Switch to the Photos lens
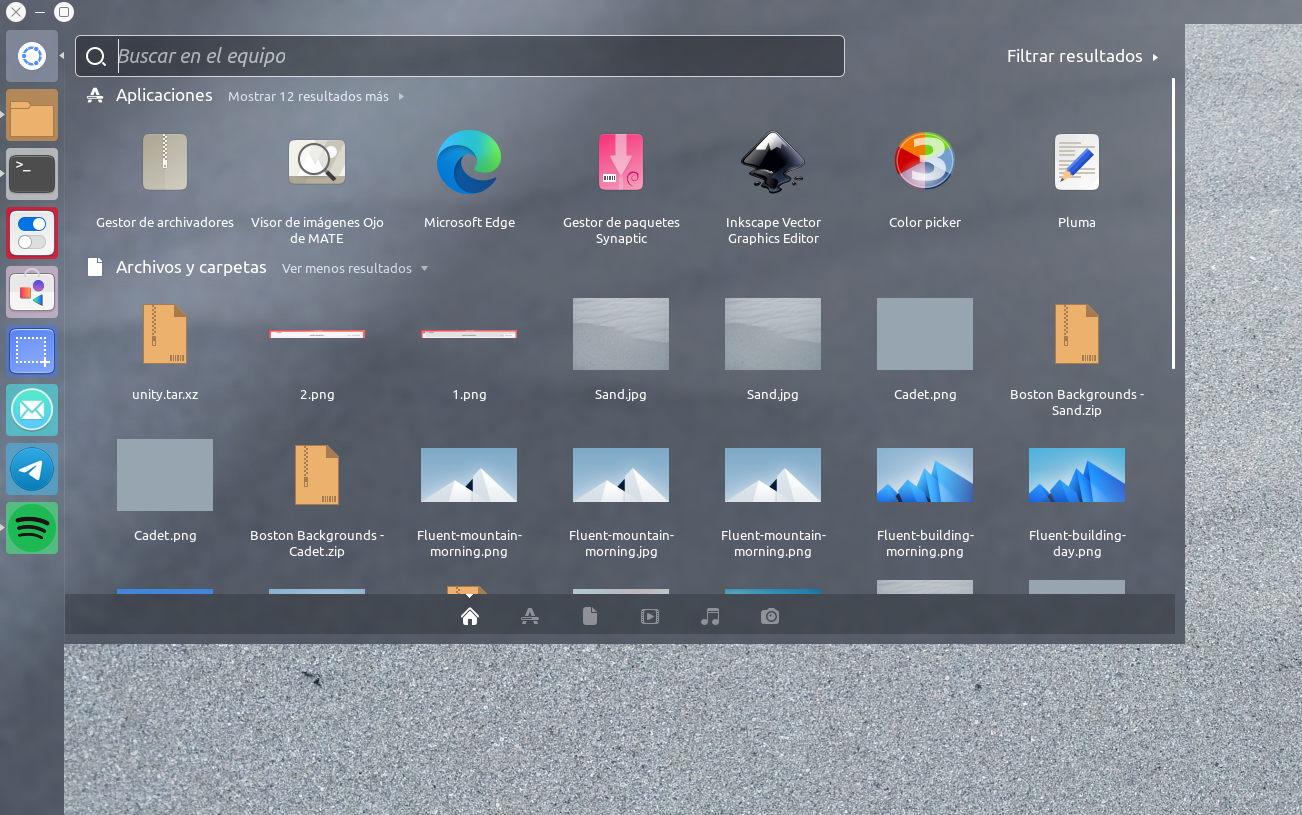 770,616
